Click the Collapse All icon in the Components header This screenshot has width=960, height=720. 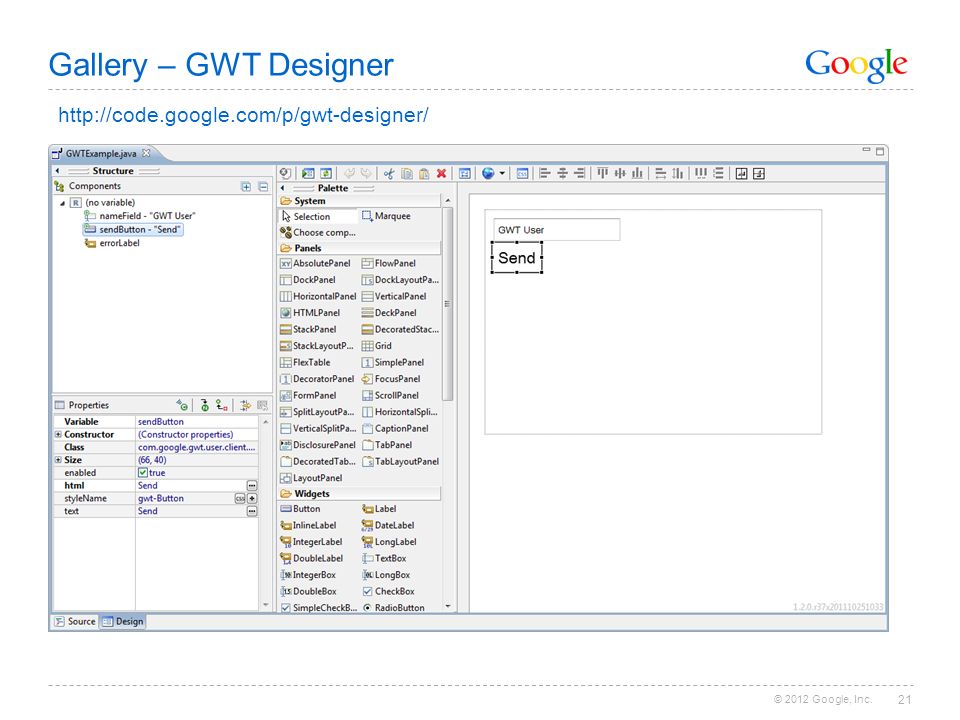tap(263, 187)
